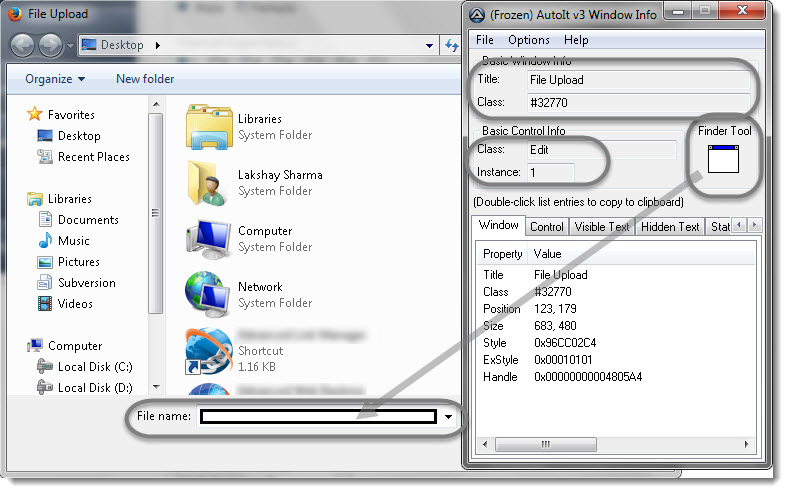Open the Help menu in AutoIt
788x493 pixels.
point(576,40)
